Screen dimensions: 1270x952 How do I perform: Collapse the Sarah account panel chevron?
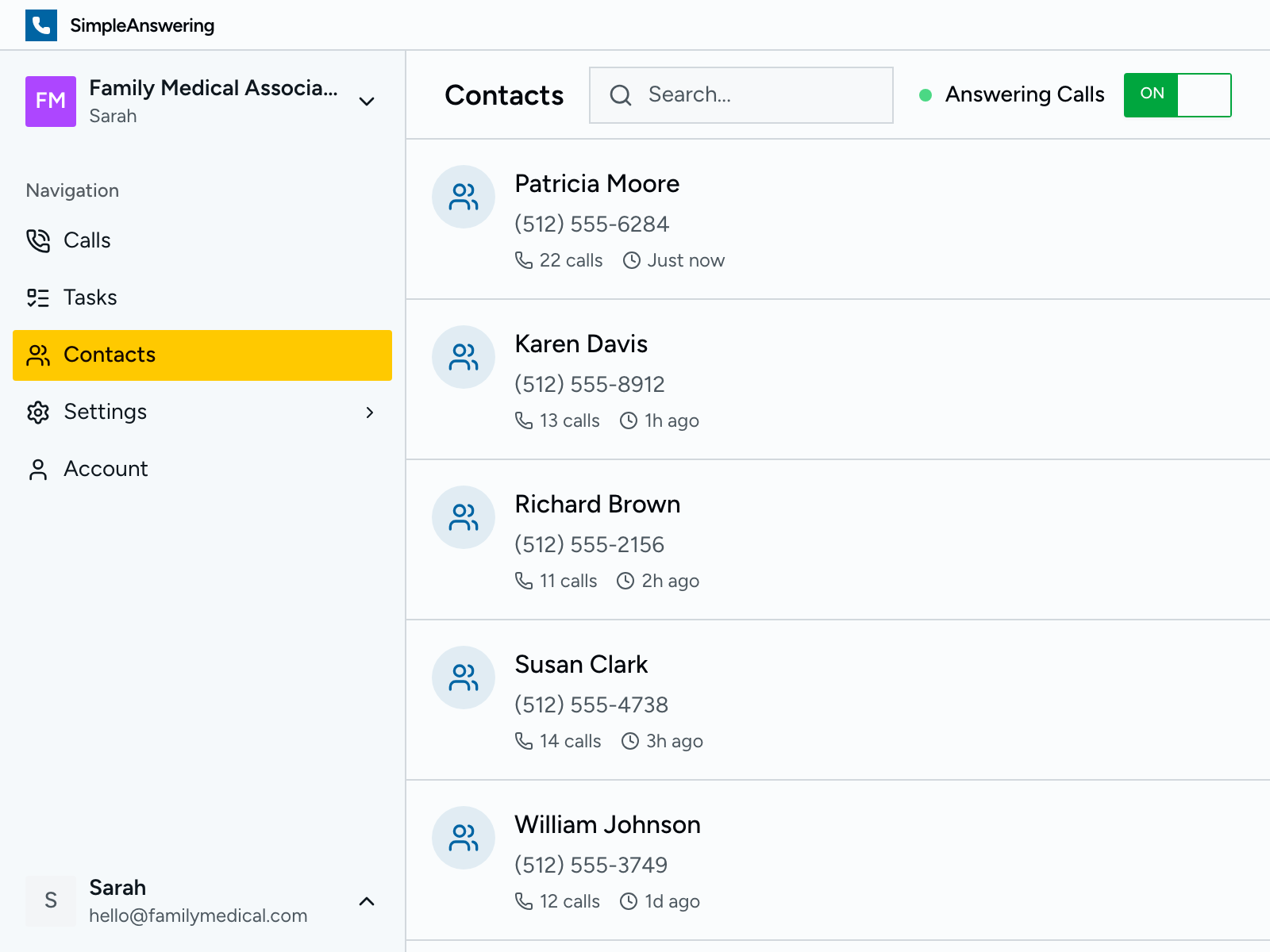(366, 901)
